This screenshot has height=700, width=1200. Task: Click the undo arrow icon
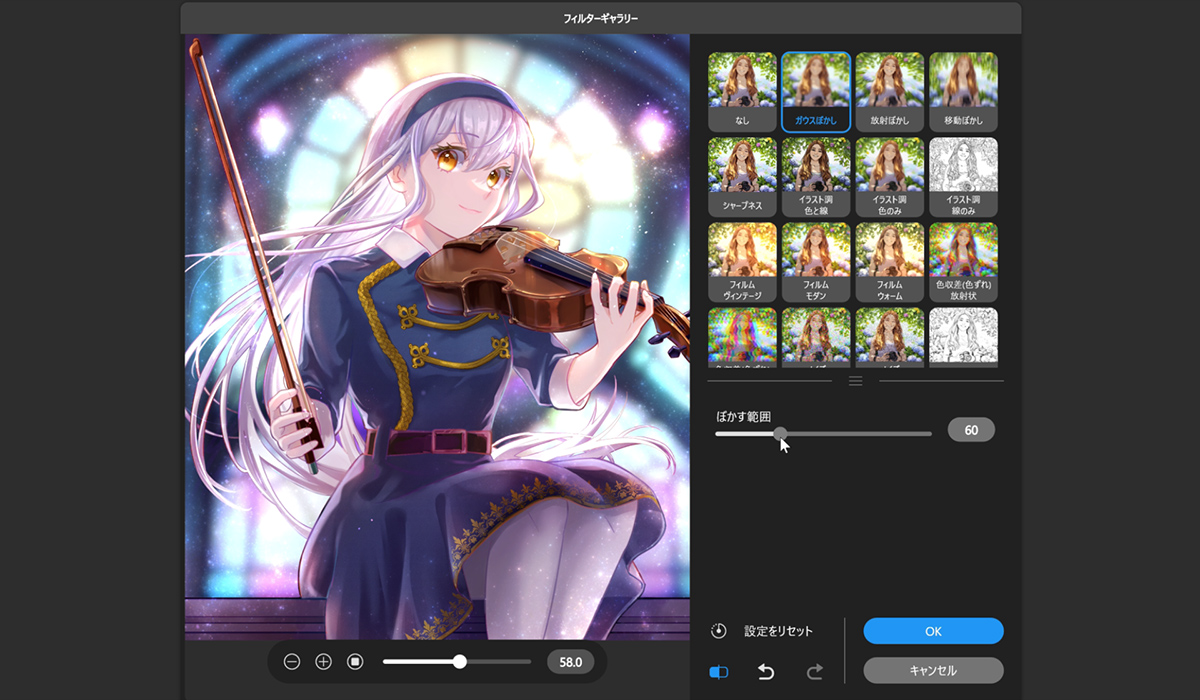coord(766,672)
